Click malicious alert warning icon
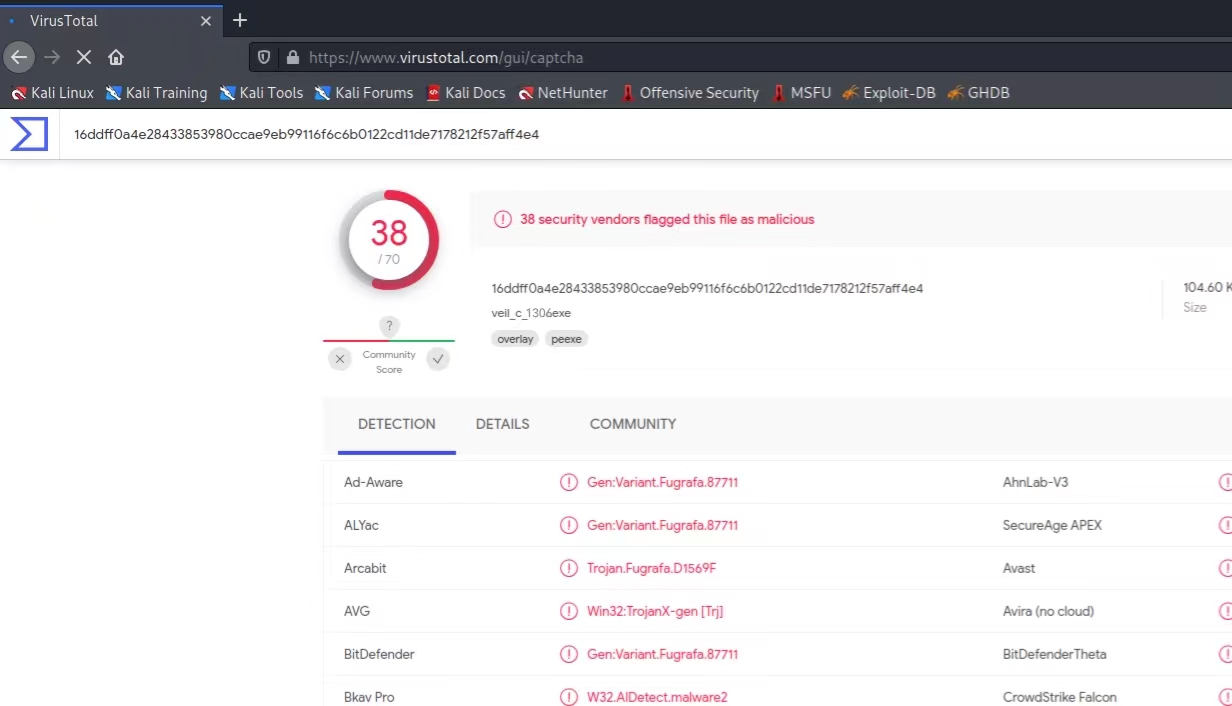Viewport: 1232px width, 706px height. 502,219
